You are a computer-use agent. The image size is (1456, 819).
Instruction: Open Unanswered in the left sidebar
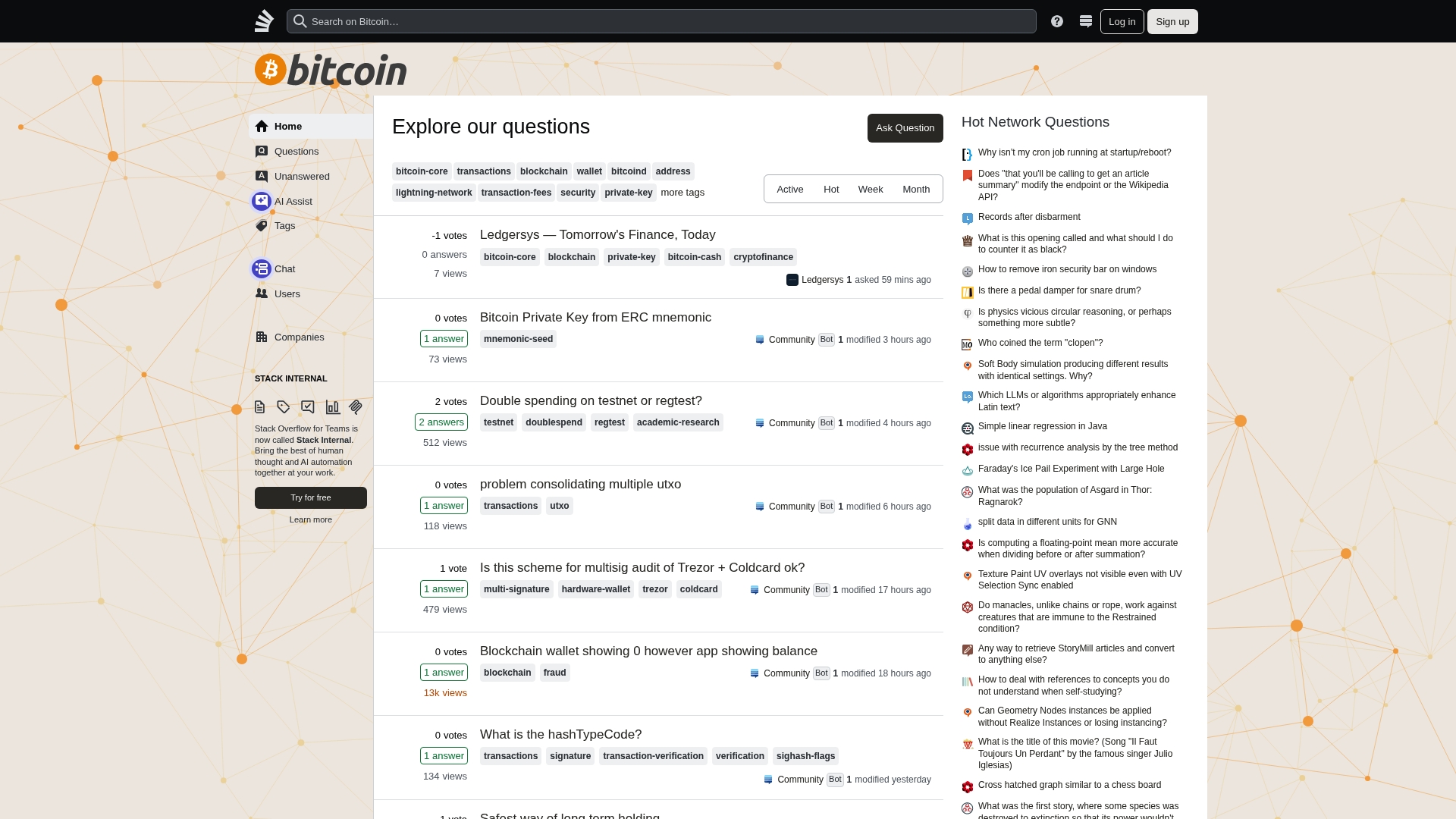coord(302,176)
